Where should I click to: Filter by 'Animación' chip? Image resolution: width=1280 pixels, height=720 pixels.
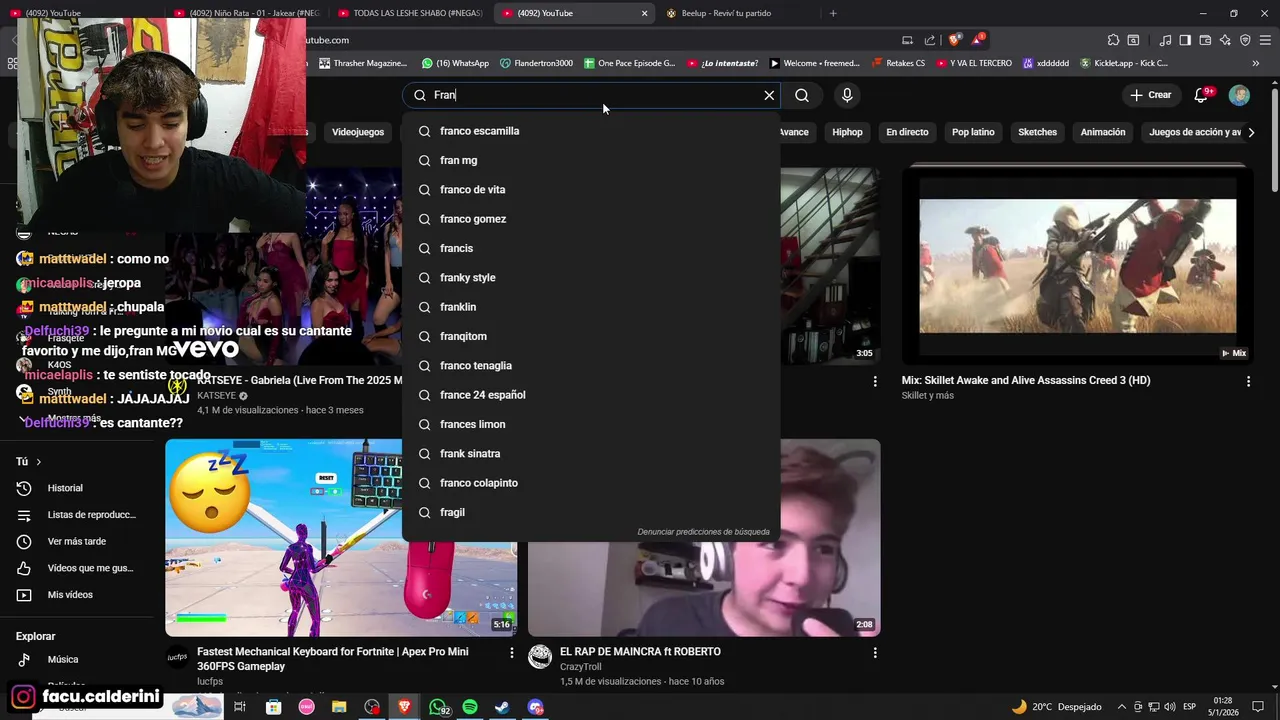click(x=1103, y=132)
